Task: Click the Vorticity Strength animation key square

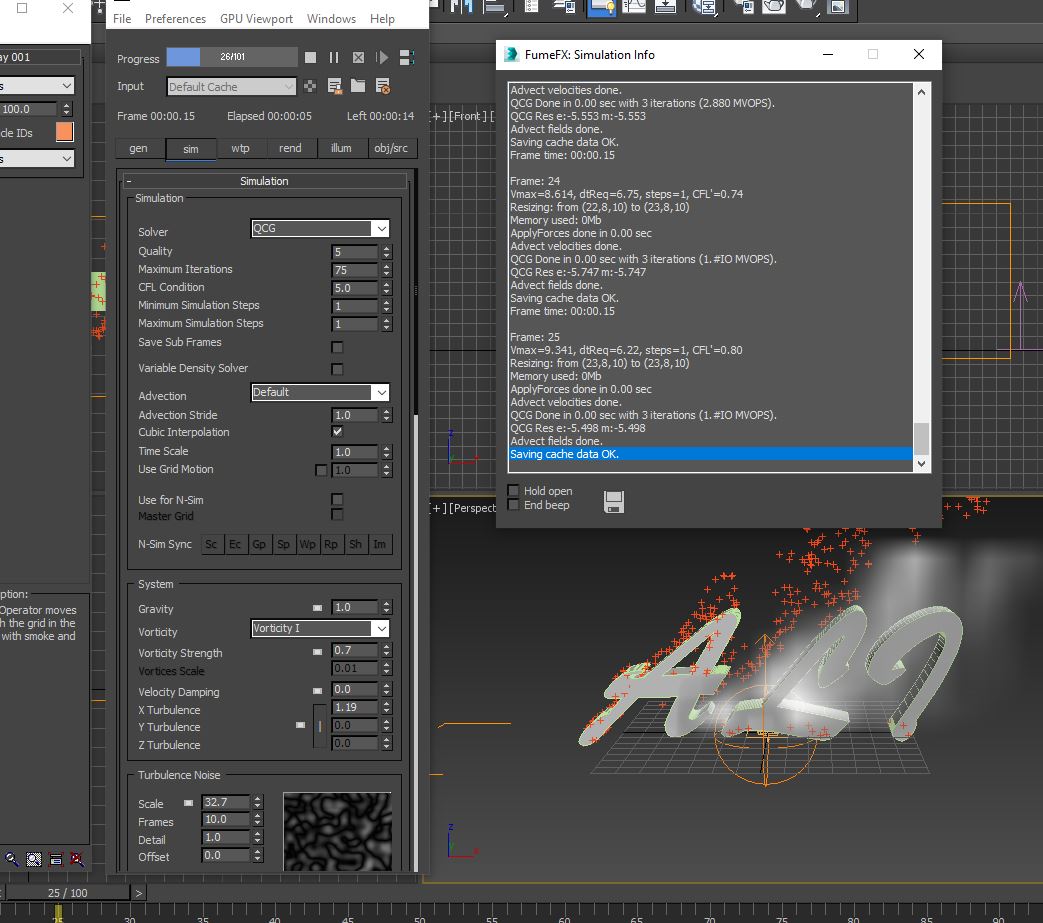Action: [317, 652]
